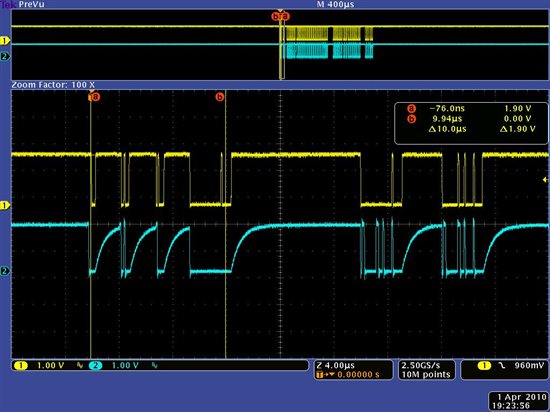Click cursor 'b' marker in zoom view
Screen dimensions: 550x412
[220, 96]
